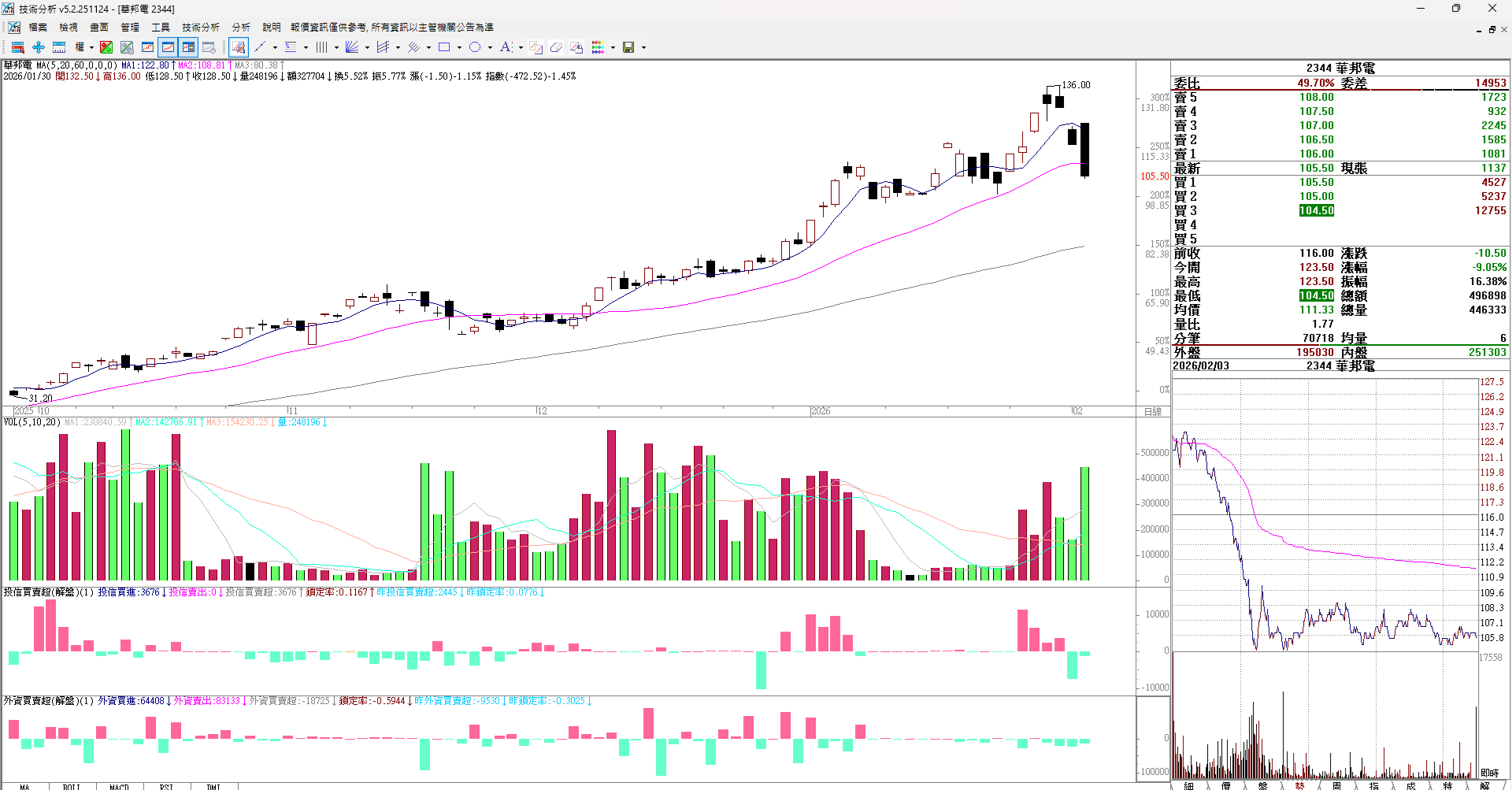The width and height of the screenshot is (1512, 790).
Task: Open the 權 dropdown arrow
Action: click(x=91, y=47)
